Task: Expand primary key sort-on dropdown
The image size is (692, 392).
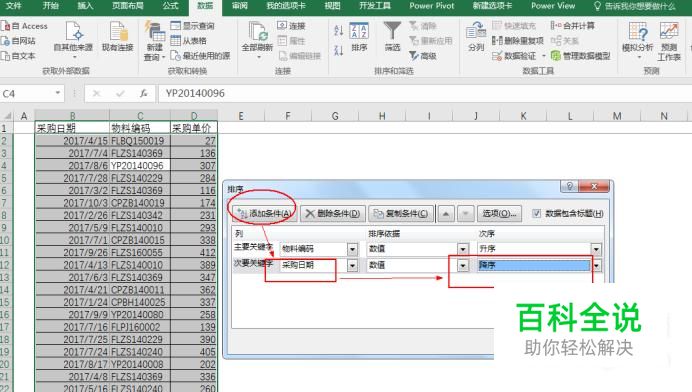Action: pos(463,249)
